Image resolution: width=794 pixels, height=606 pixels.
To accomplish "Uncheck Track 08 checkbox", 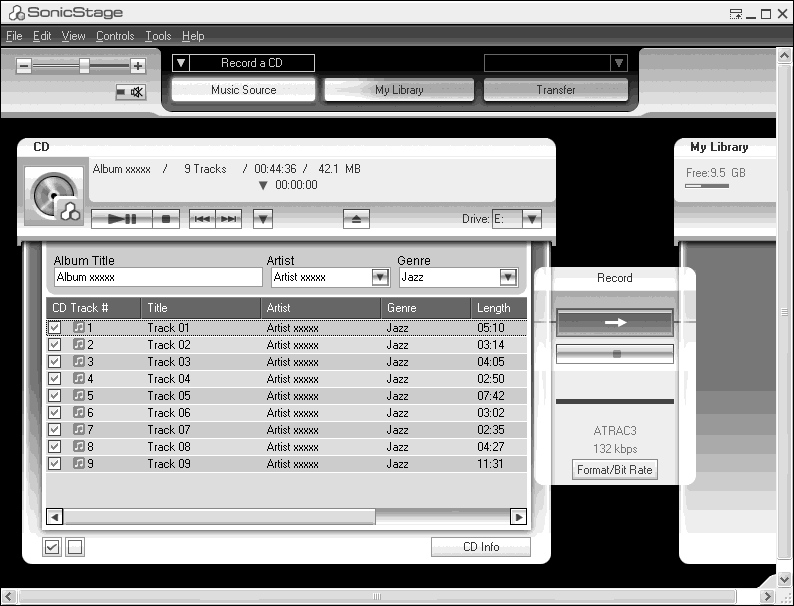I will 54,447.
